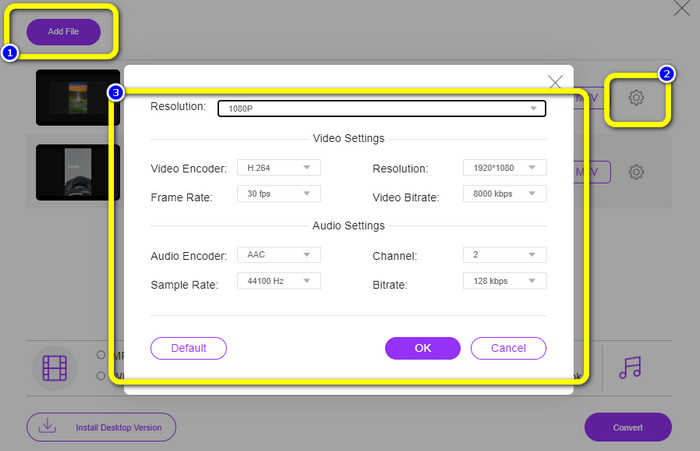Click the Channel label
Viewport: 700px width, 451px height.
[395, 256]
